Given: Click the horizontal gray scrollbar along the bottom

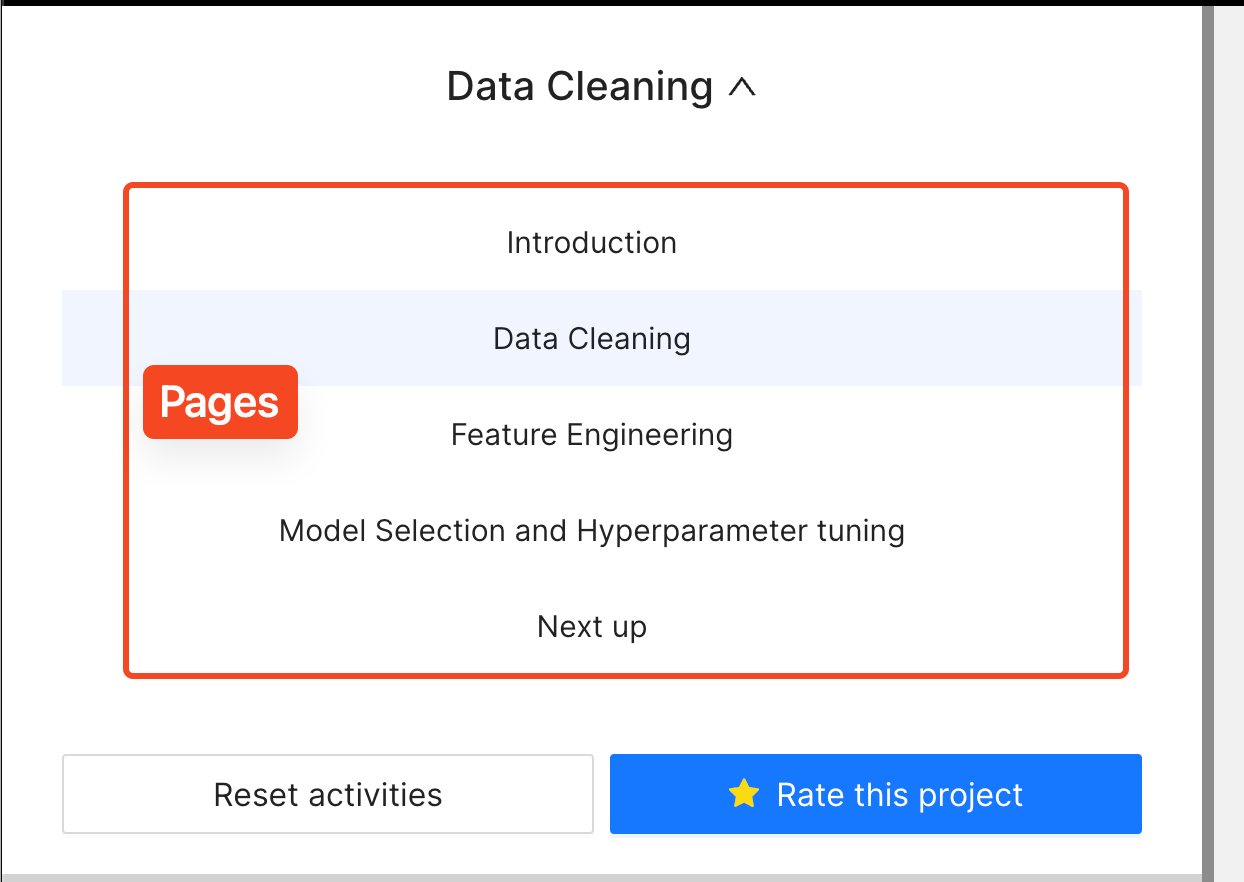Looking at the screenshot, I should click(600, 877).
